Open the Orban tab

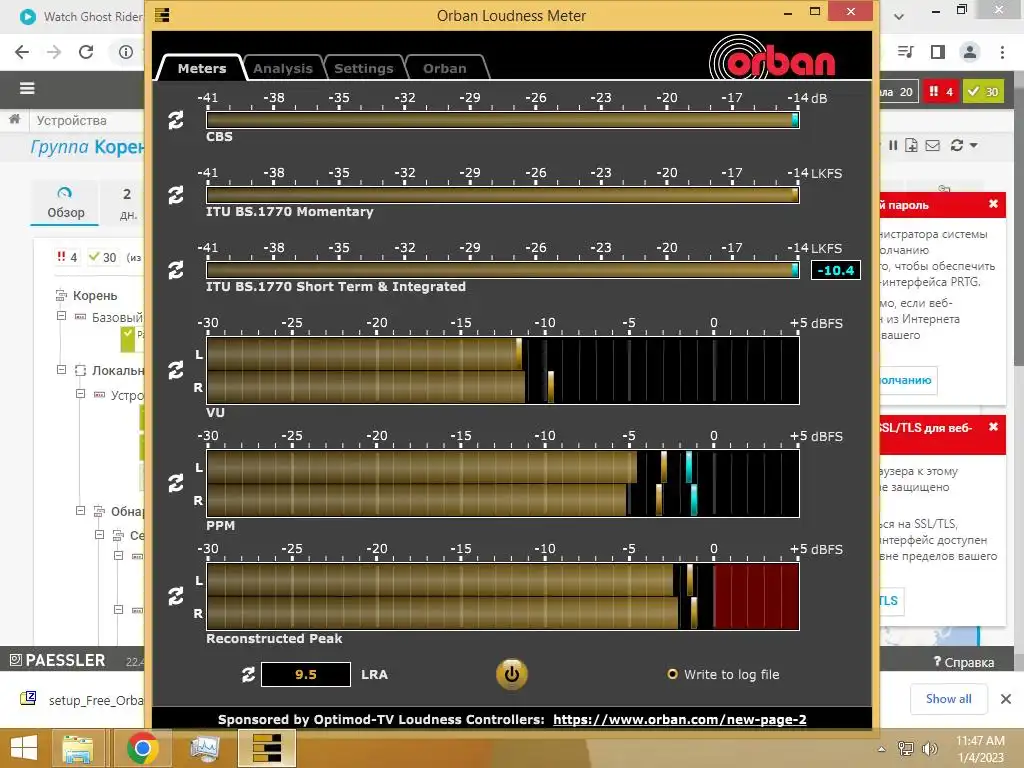click(x=445, y=69)
